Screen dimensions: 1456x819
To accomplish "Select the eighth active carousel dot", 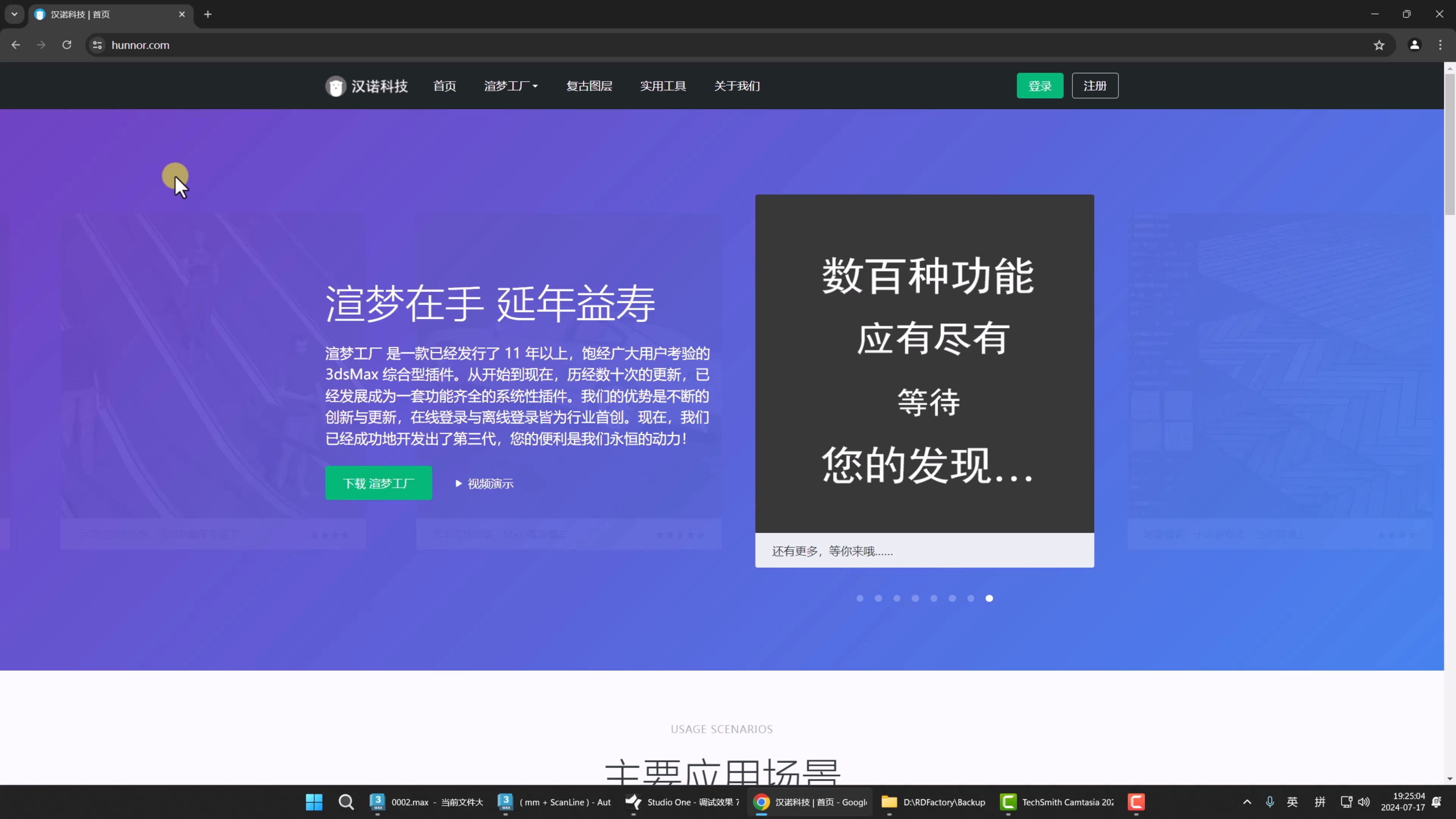I will 989,598.
